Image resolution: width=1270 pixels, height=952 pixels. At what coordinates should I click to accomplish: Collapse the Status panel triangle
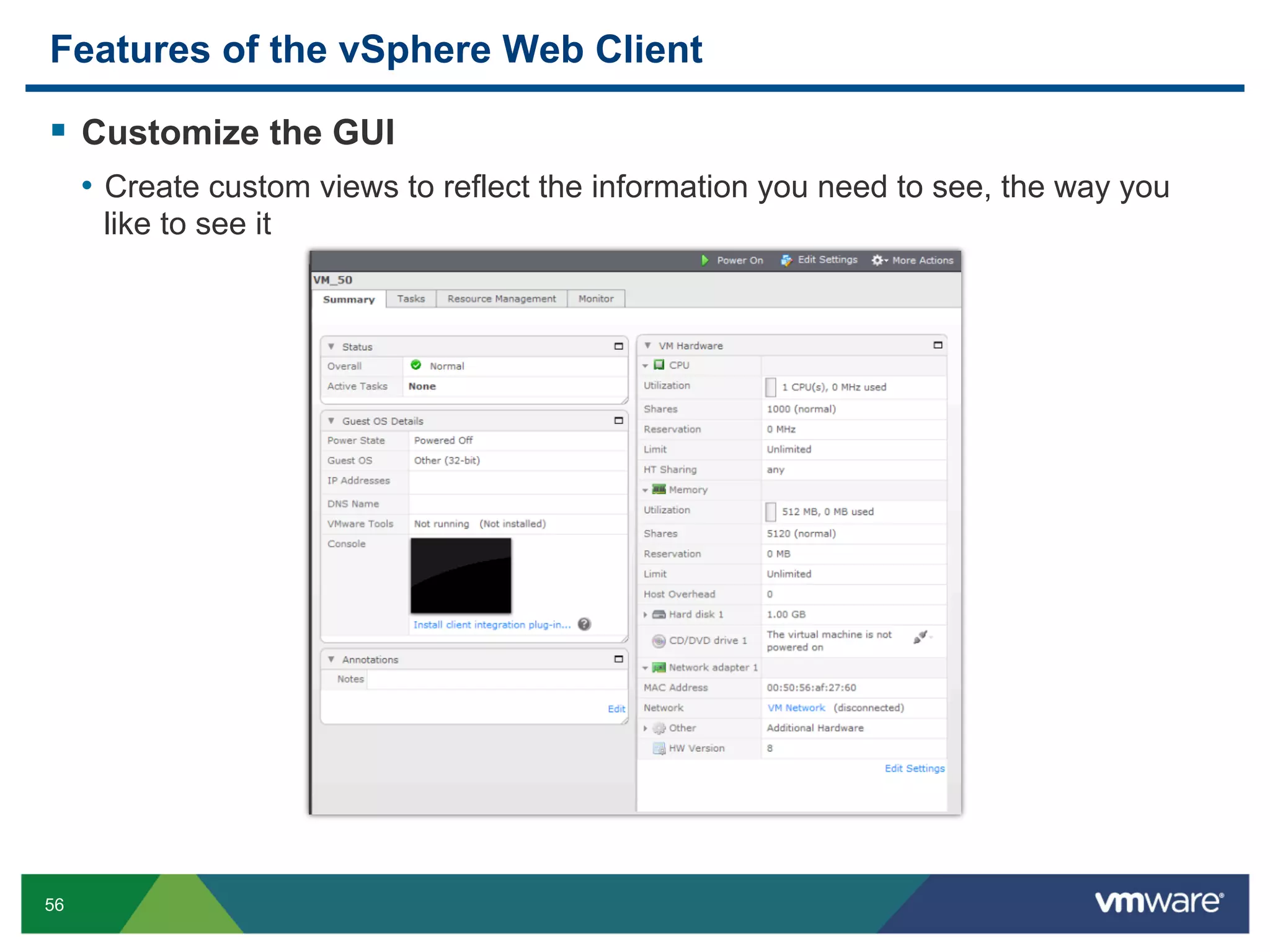[x=331, y=346]
